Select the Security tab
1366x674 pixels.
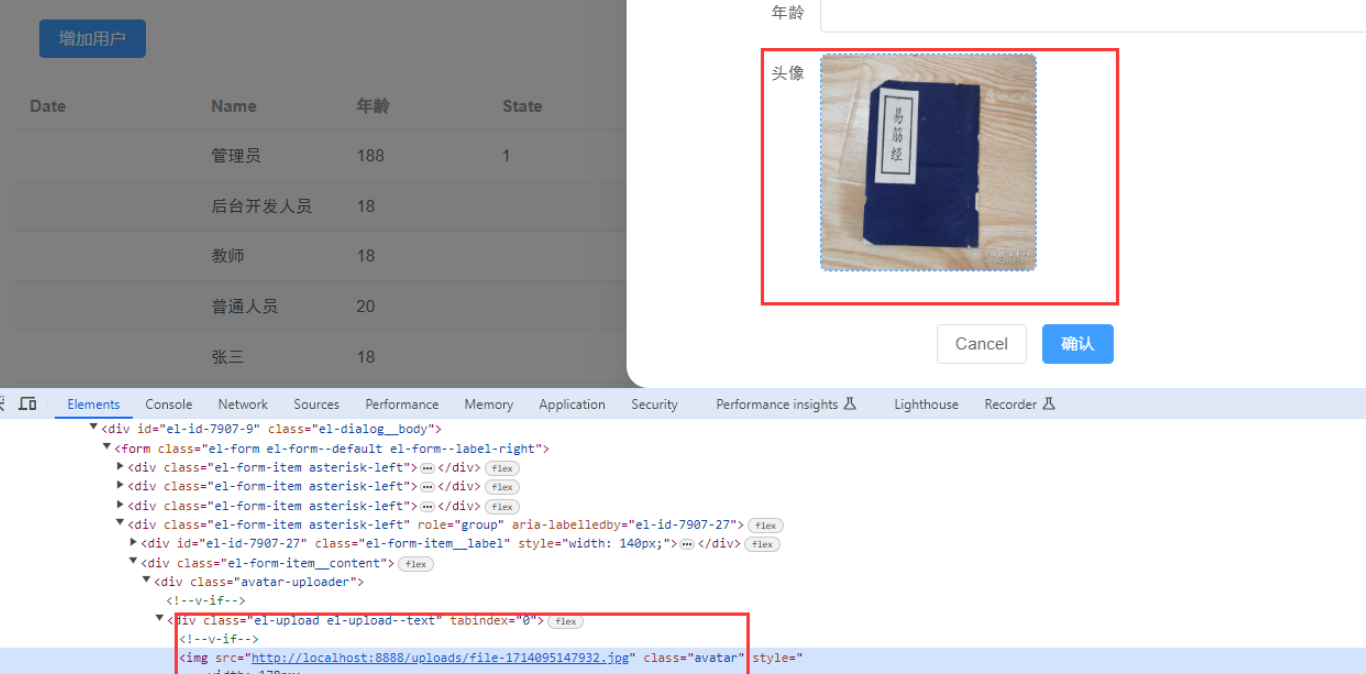[x=654, y=404]
